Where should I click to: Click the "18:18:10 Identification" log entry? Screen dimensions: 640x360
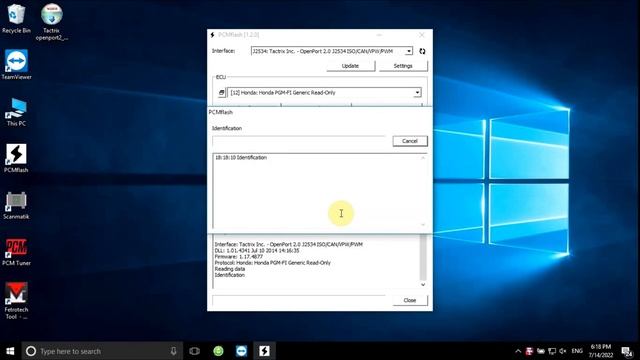click(241, 158)
